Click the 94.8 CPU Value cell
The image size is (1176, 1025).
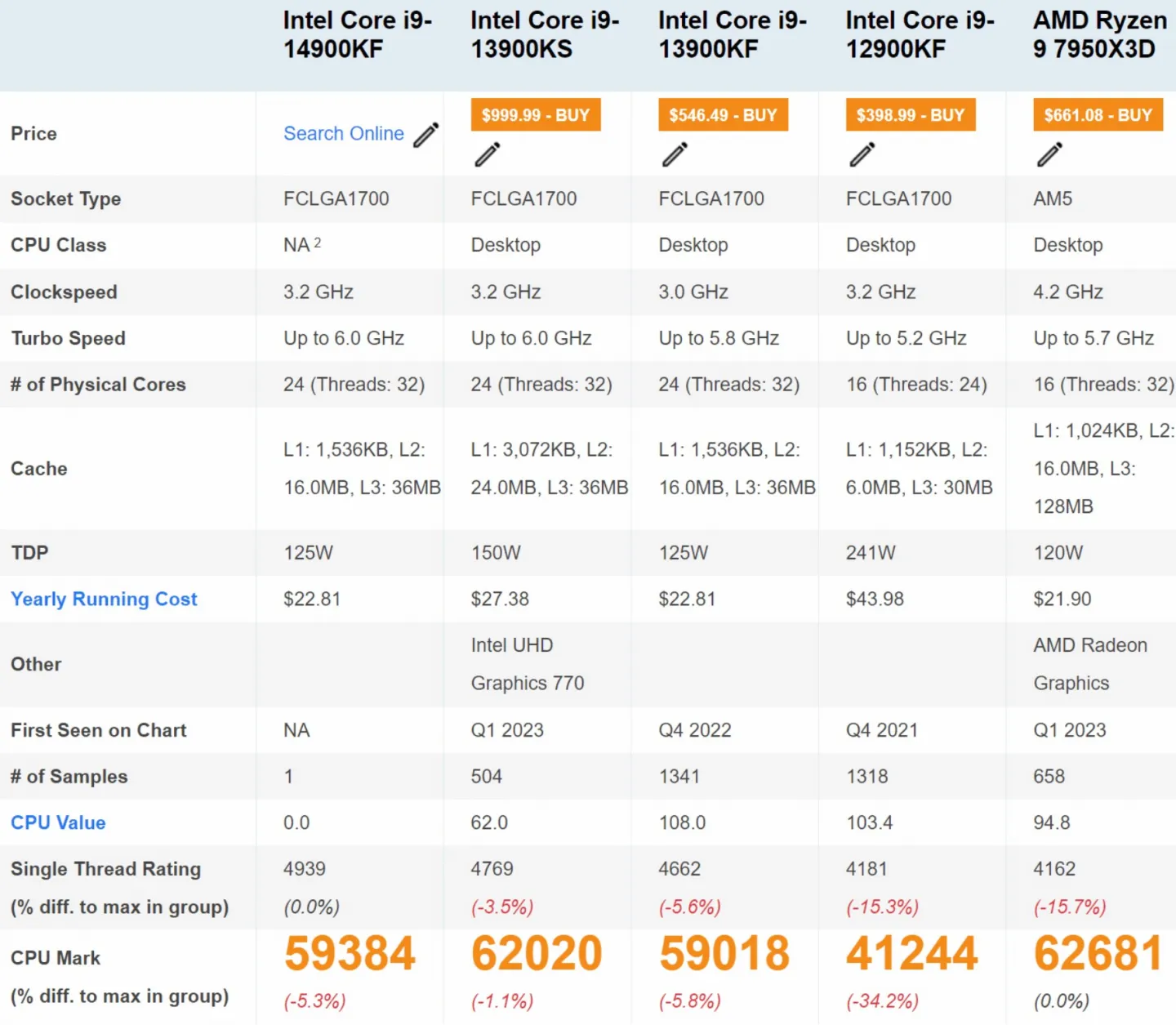pos(1052,822)
